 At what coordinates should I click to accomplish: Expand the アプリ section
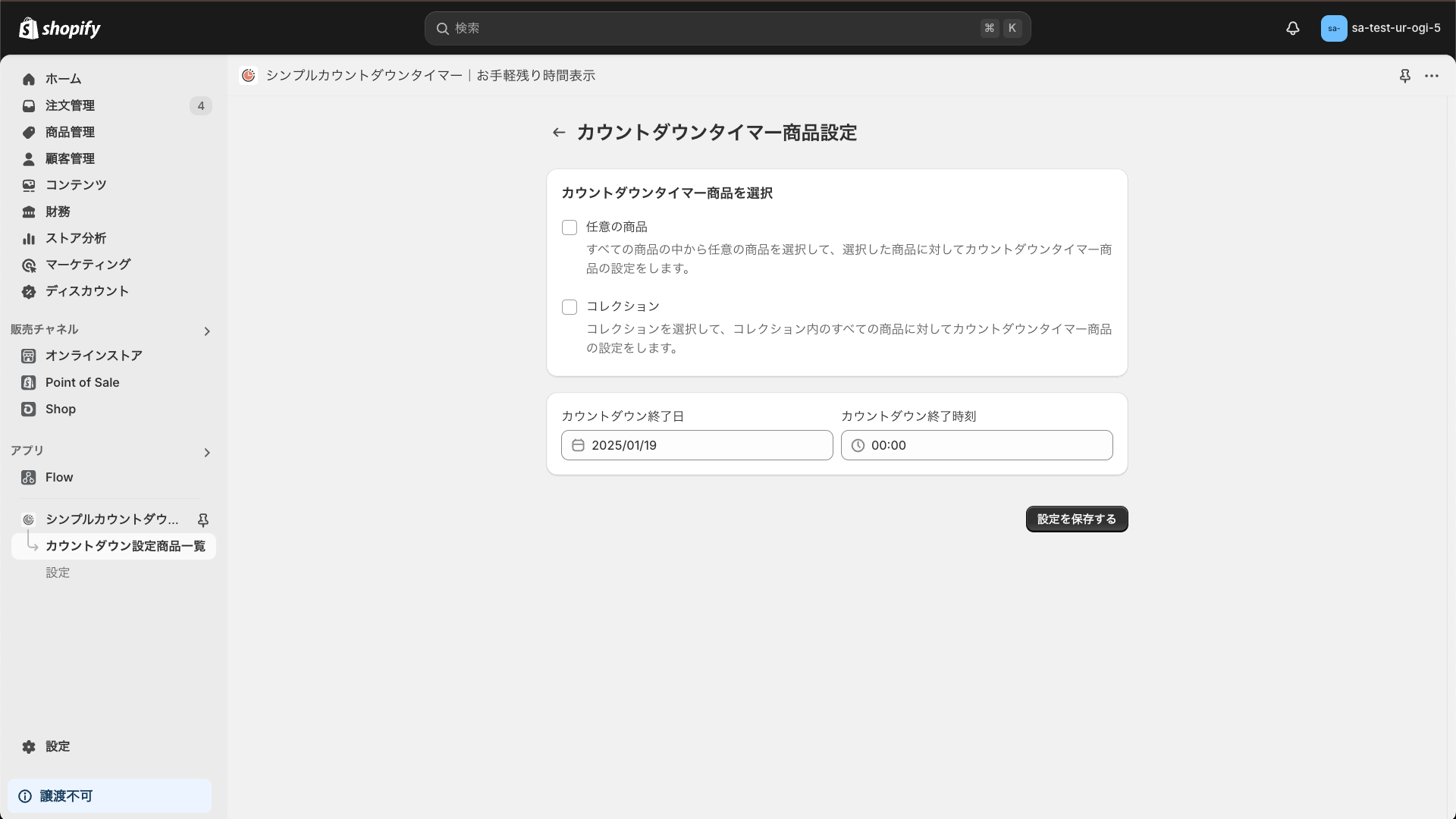coord(206,453)
